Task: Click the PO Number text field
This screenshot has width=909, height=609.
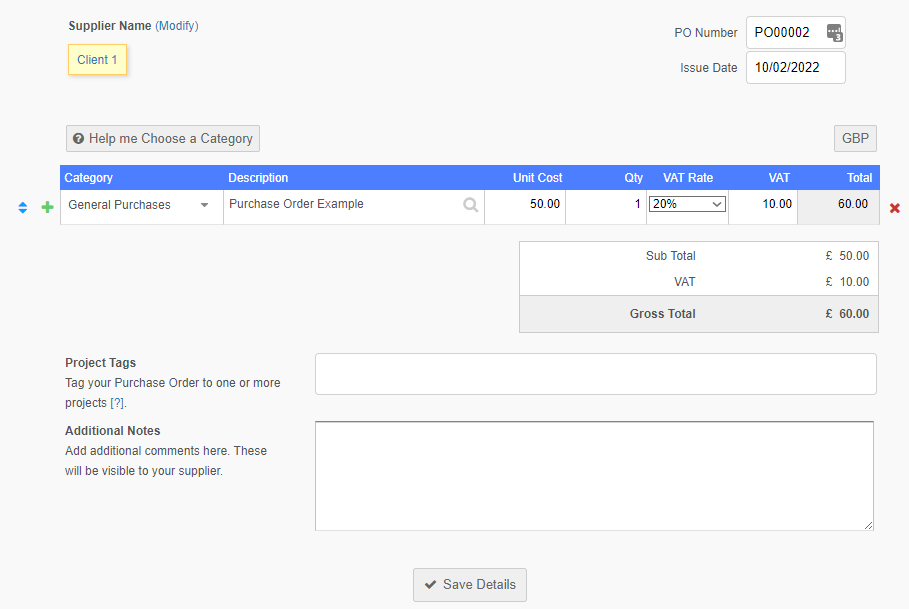Action: tap(785, 33)
